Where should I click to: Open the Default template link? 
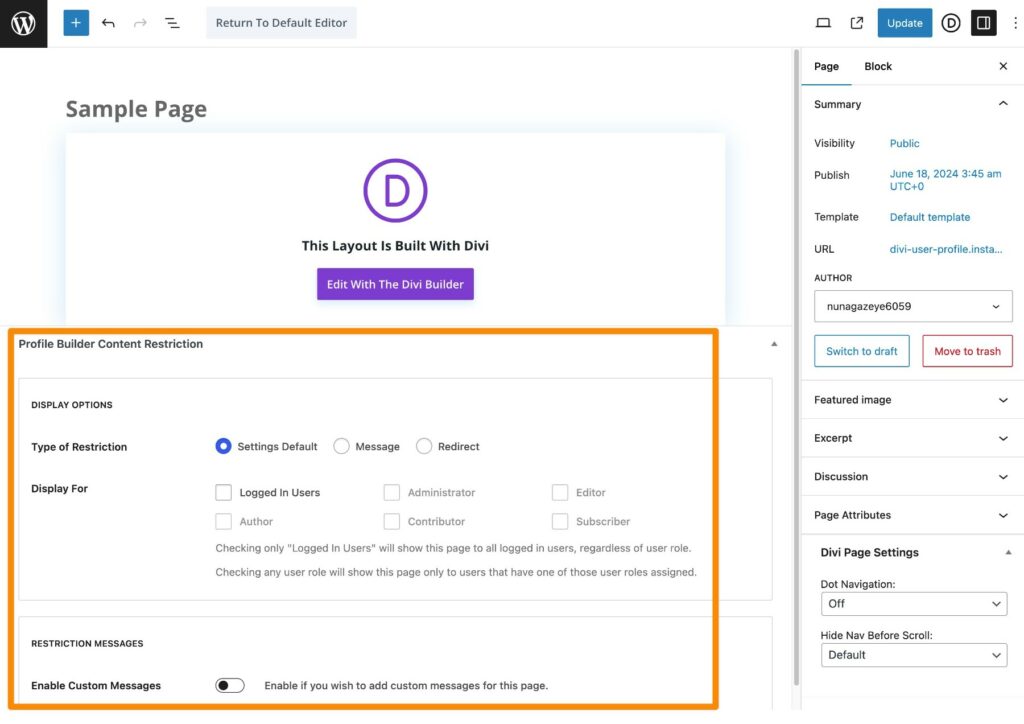point(929,217)
